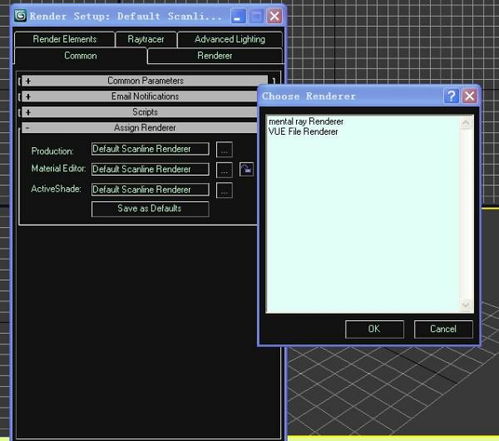Expand the Scripts rollout
The width and height of the screenshot is (499, 441).
140,112
